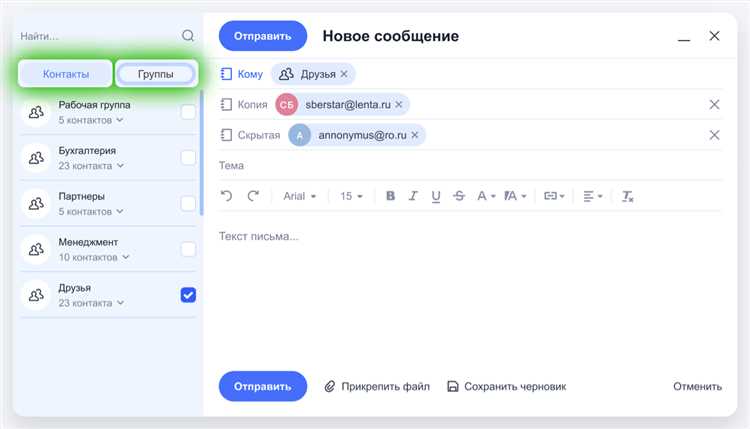Screen dimensions: 750x429
Task: Open the insert link dropdown
Action: (x=554, y=196)
